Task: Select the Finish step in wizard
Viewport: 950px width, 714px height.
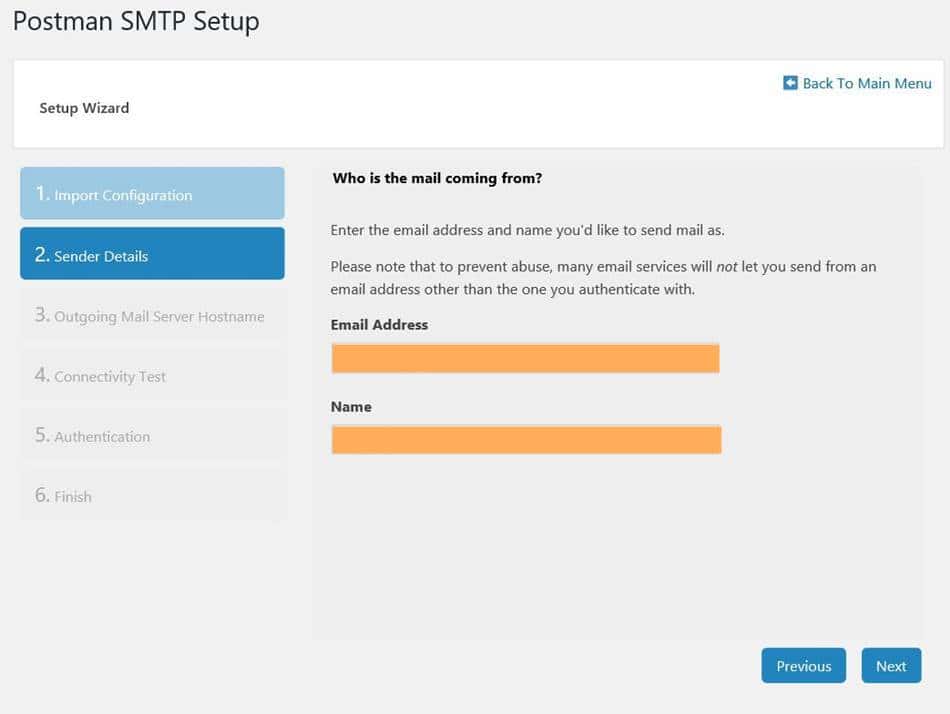Action: coord(152,495)
